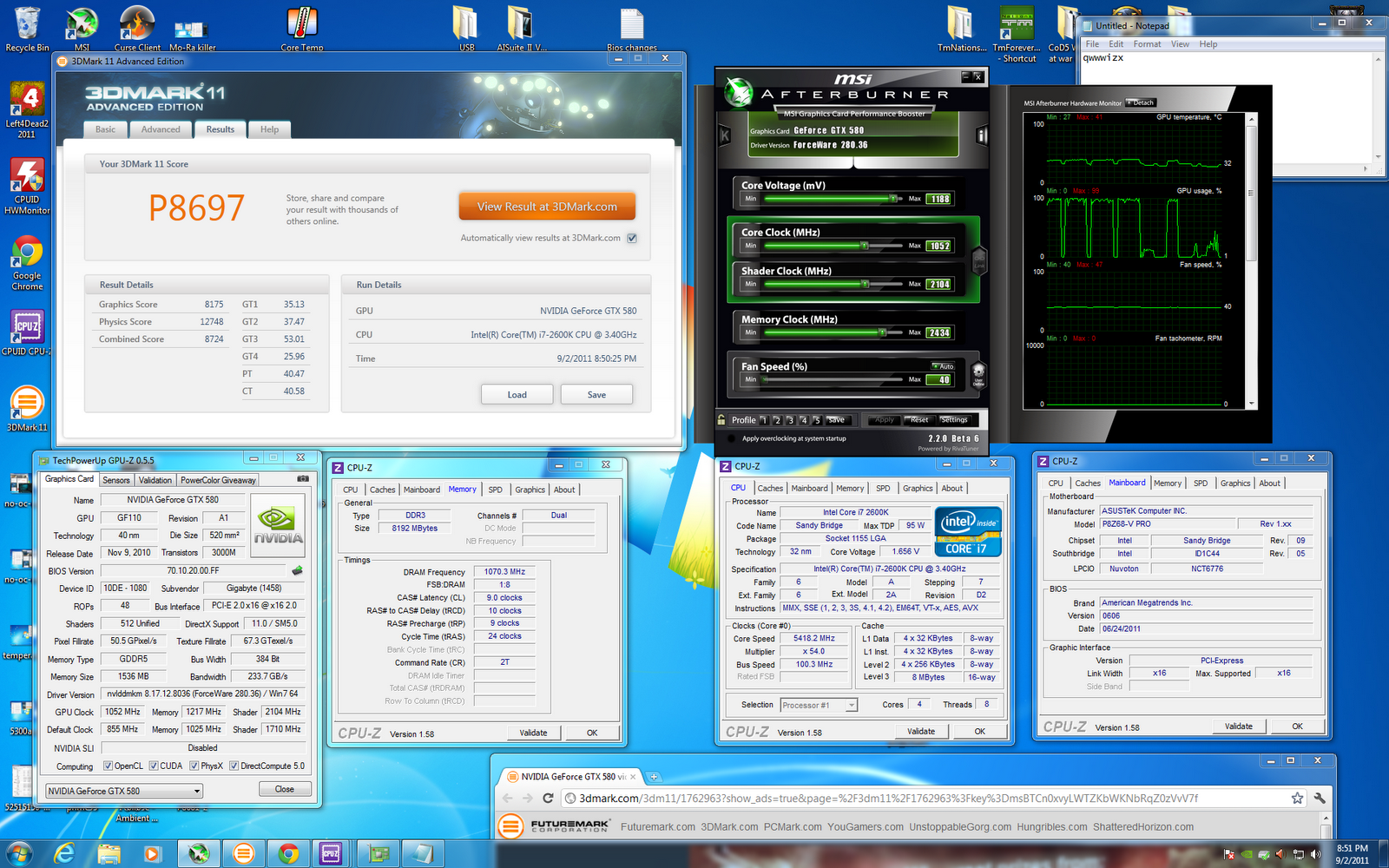Adjust Core Clock slider handle
The width and height of the screenshot is (1389, 868).
point(864,246)
